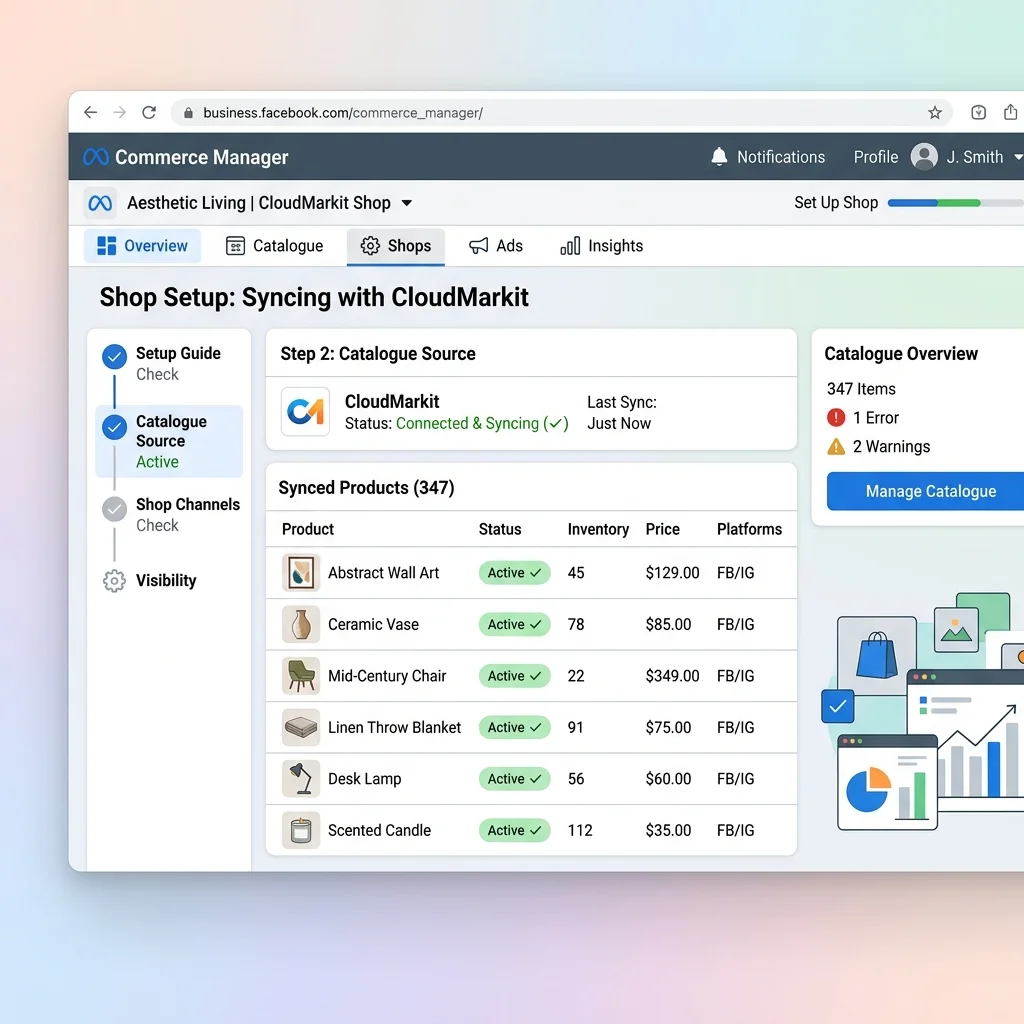Select the Shops tab

(396, 246)
